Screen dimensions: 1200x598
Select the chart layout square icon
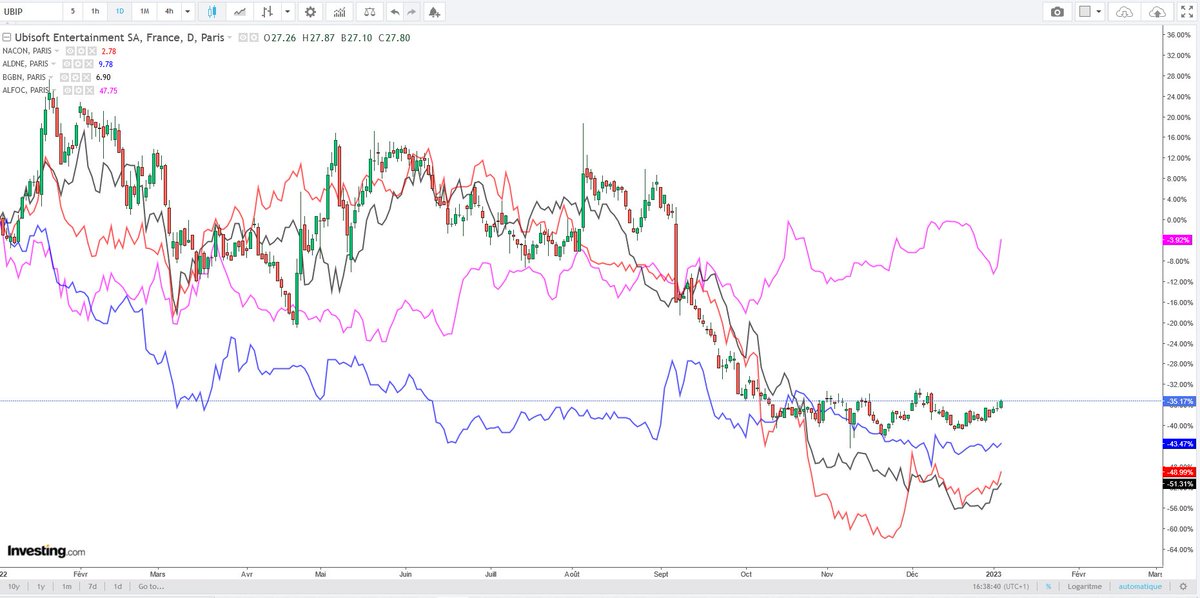click(1084, 12)
